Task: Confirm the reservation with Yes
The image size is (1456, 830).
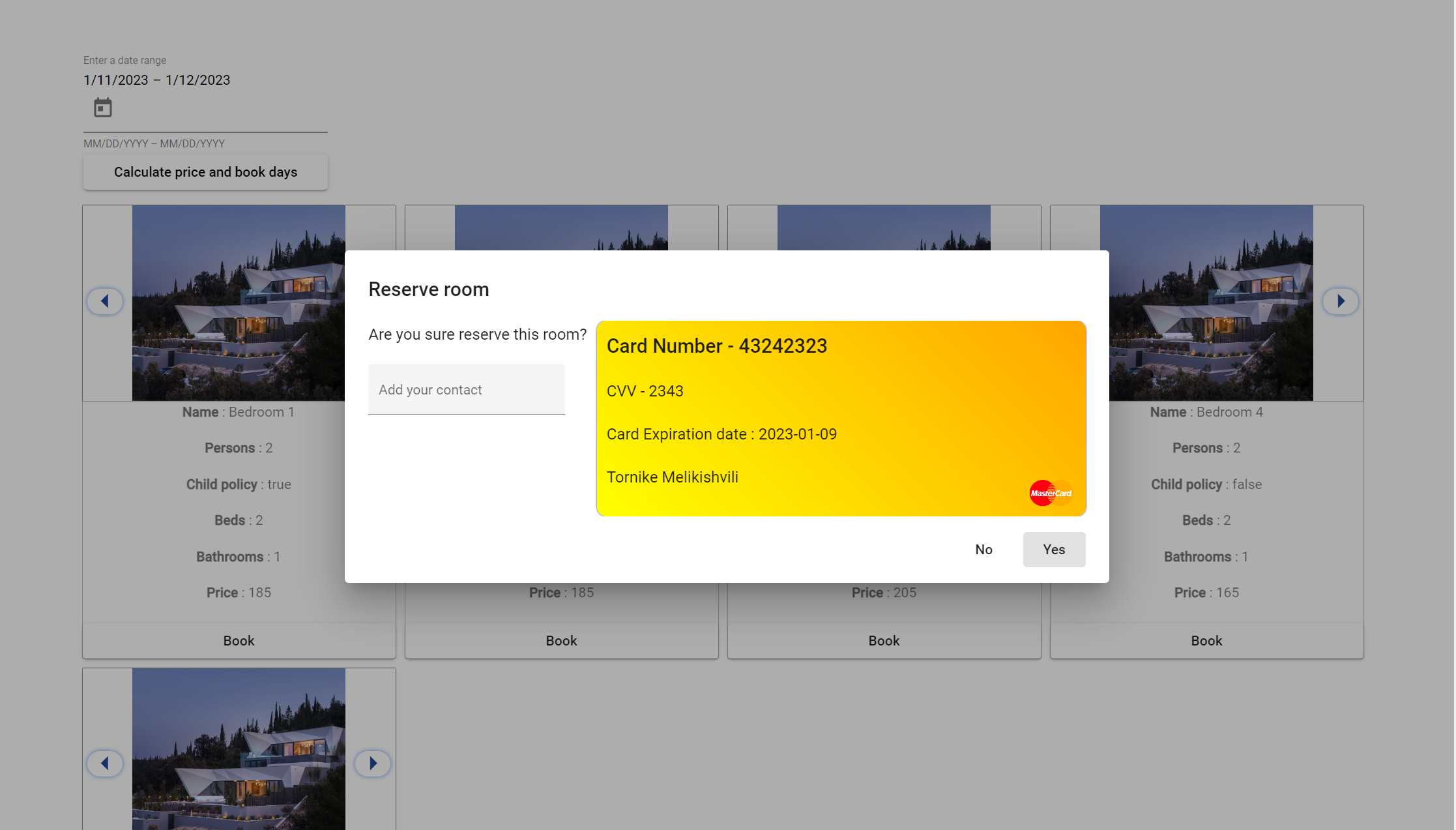Action: pyautogui.click(x=1053, y=549)
